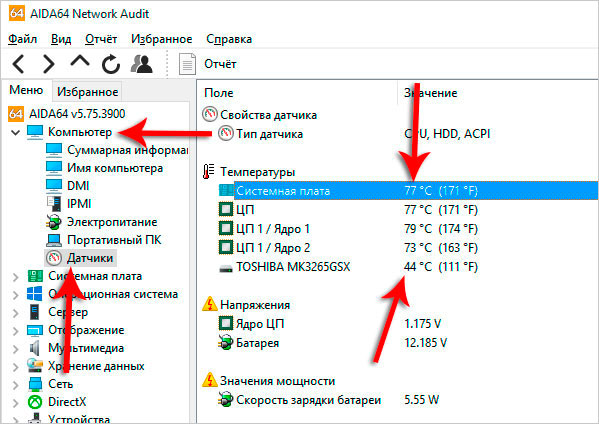Screen dimensions: 599x424
Task: Collapse the Компьютер tree node
Action: click(15, 133)
